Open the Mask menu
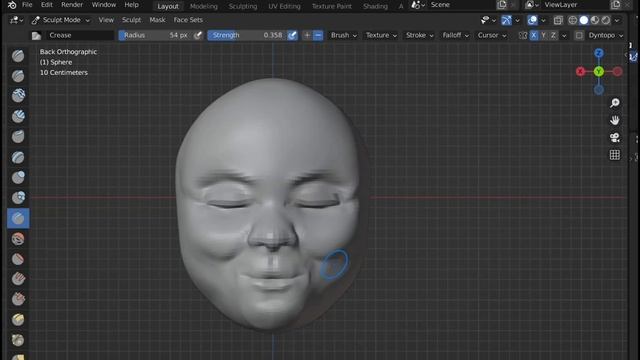 (157, 20)
